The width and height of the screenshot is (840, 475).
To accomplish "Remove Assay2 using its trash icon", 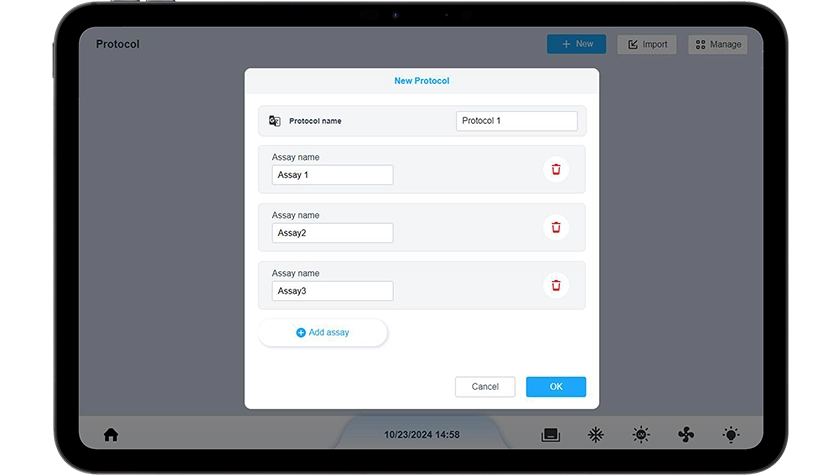I will point(556,228).
